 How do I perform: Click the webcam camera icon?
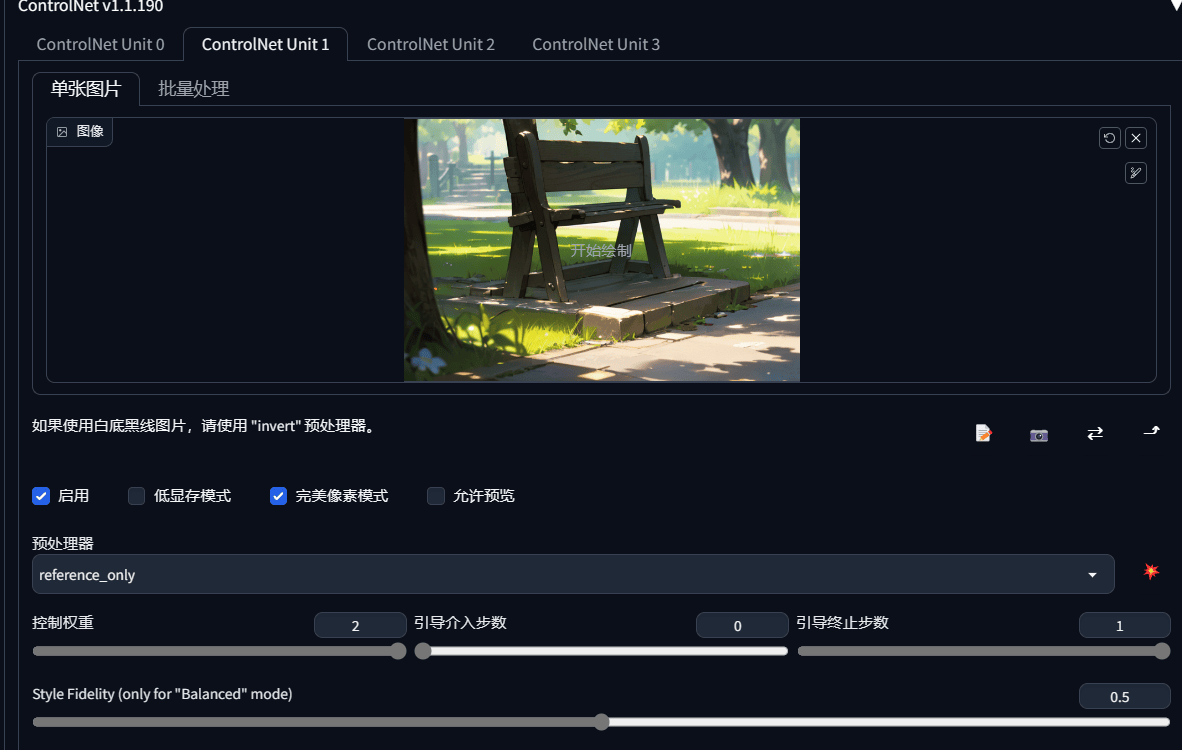click(1039, 435)
